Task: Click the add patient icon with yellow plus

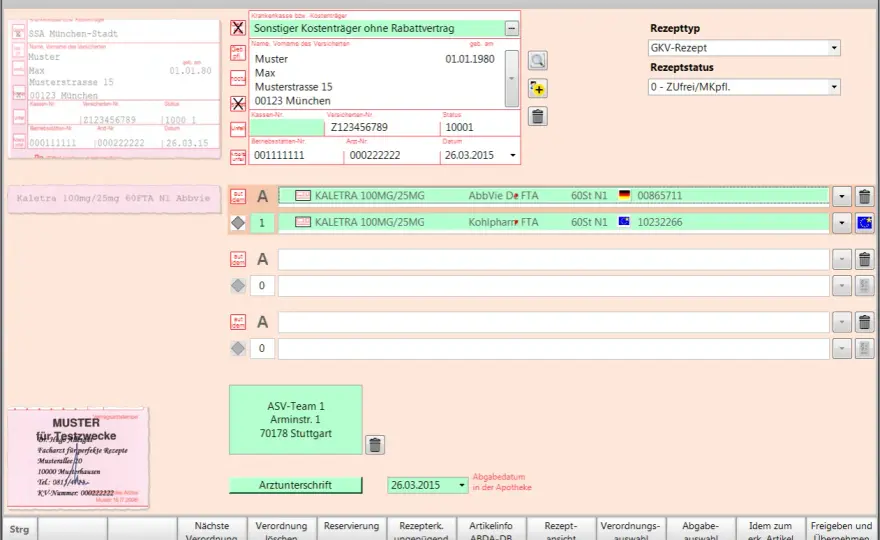Action: [x=538, y=89]
